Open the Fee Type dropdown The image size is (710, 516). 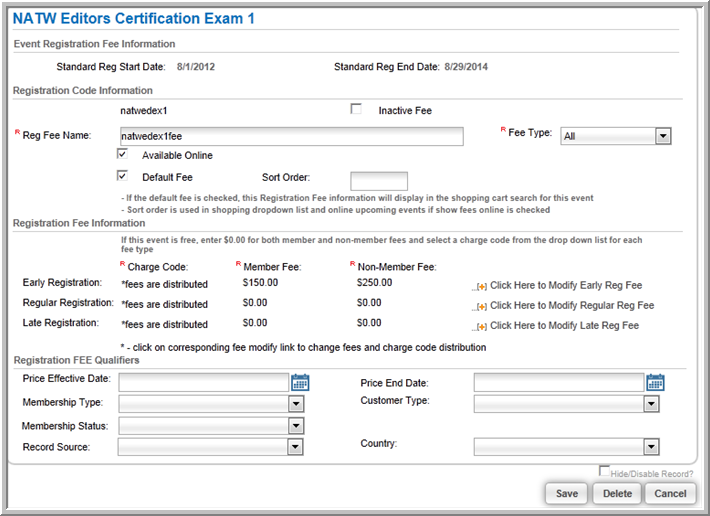(616, 136)
